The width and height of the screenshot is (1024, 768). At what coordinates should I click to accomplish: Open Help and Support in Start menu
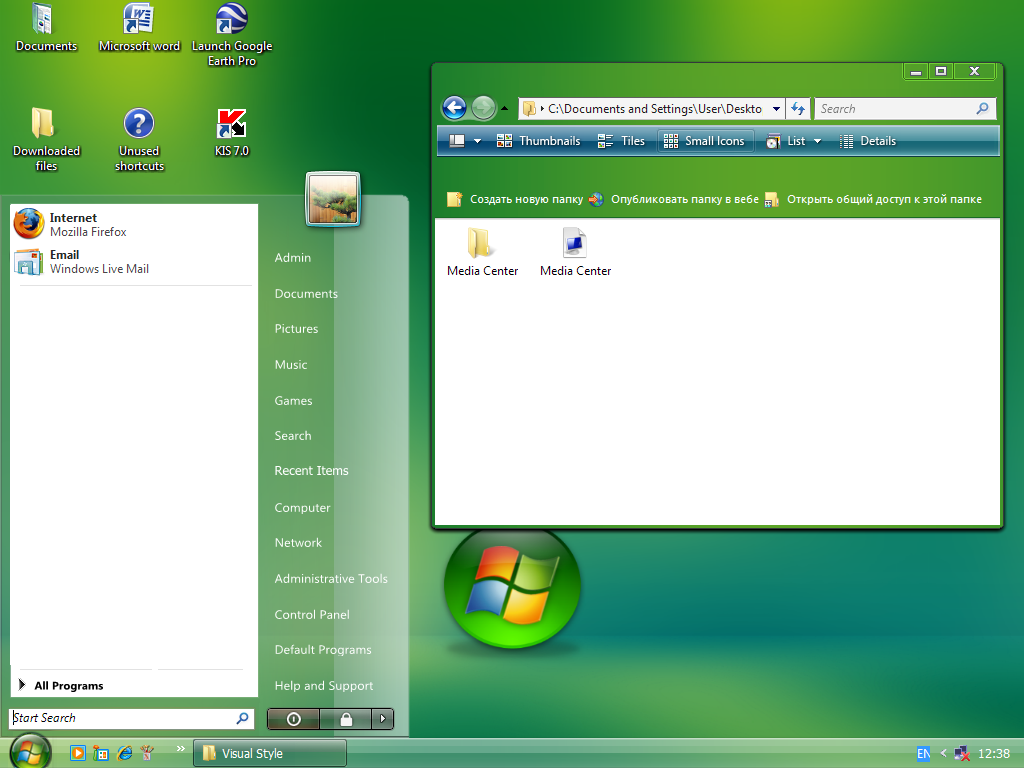click(323, 686)
